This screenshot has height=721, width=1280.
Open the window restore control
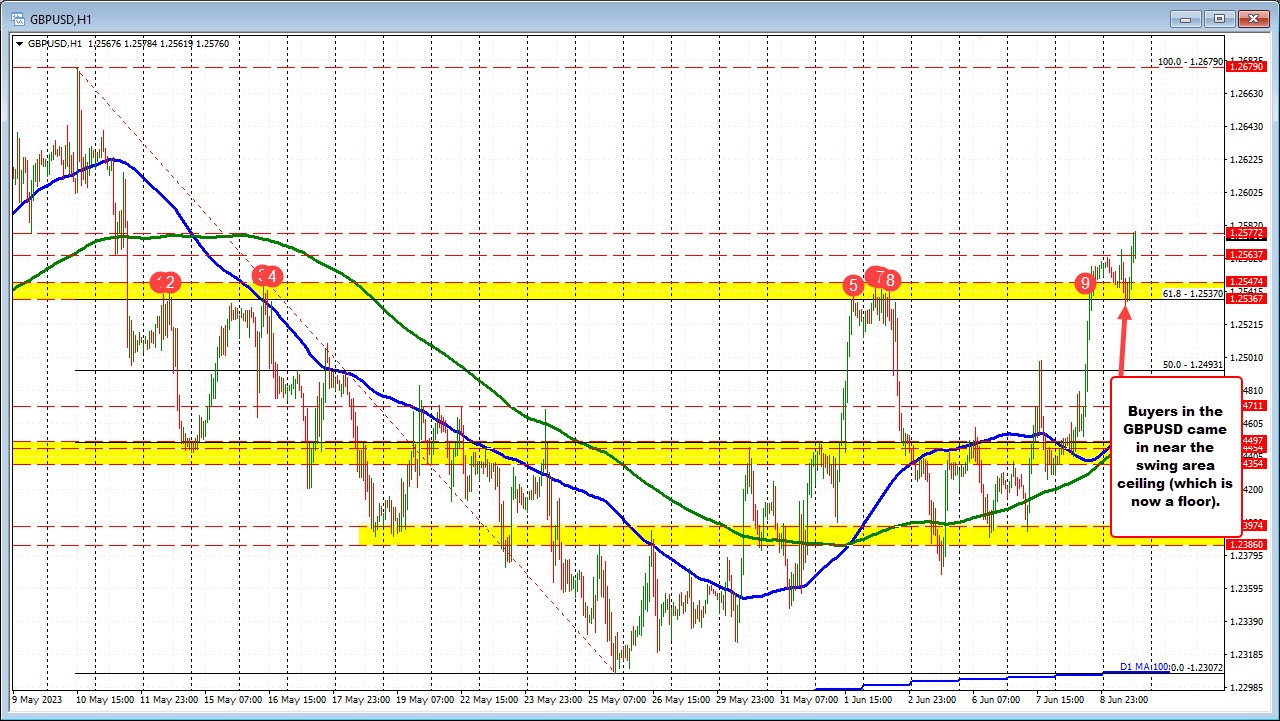1219,18
